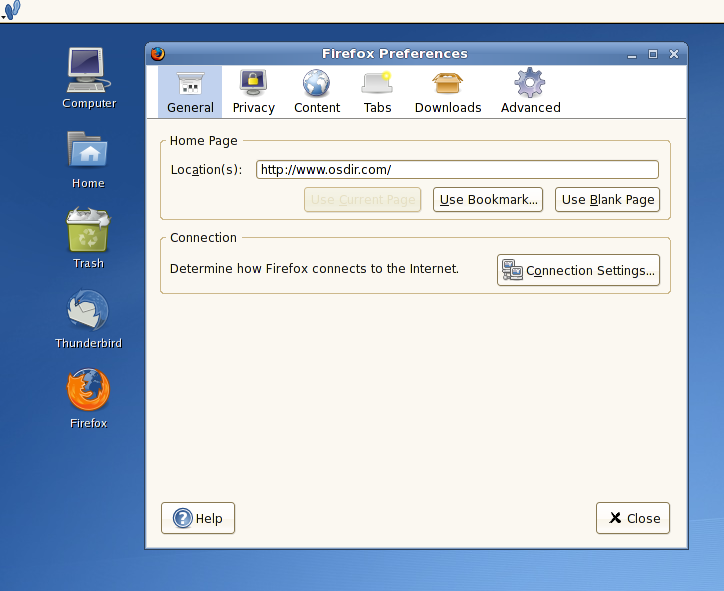Open Connection Settings...
724x591 pixels.
(579, 270)
